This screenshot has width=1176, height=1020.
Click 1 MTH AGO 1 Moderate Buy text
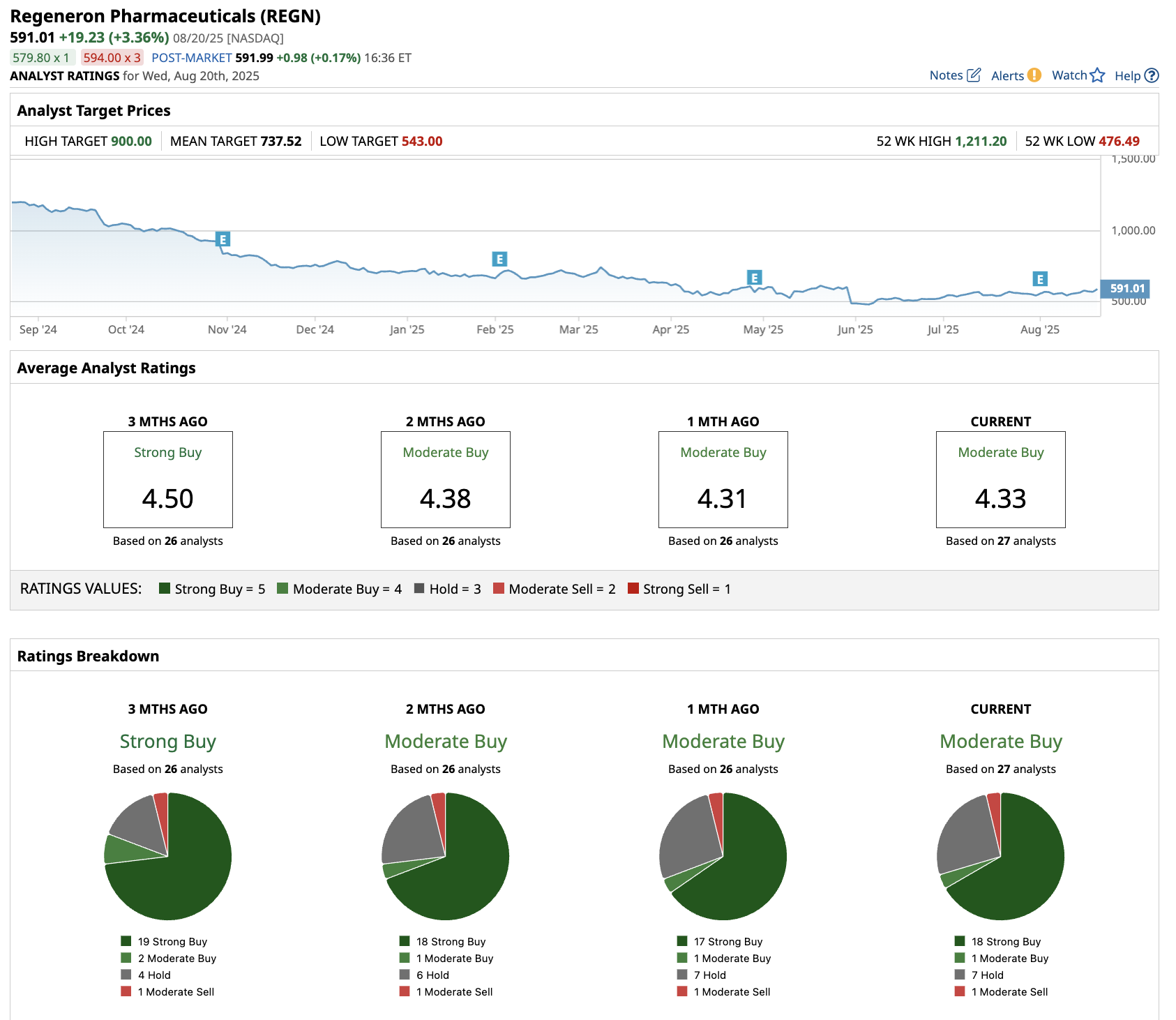pos(732,958)
